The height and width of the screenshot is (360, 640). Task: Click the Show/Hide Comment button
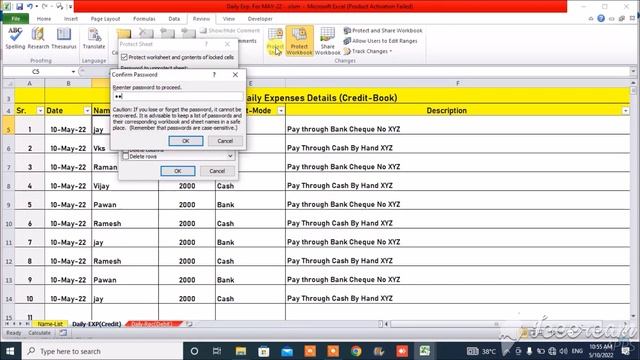(230, 31)
